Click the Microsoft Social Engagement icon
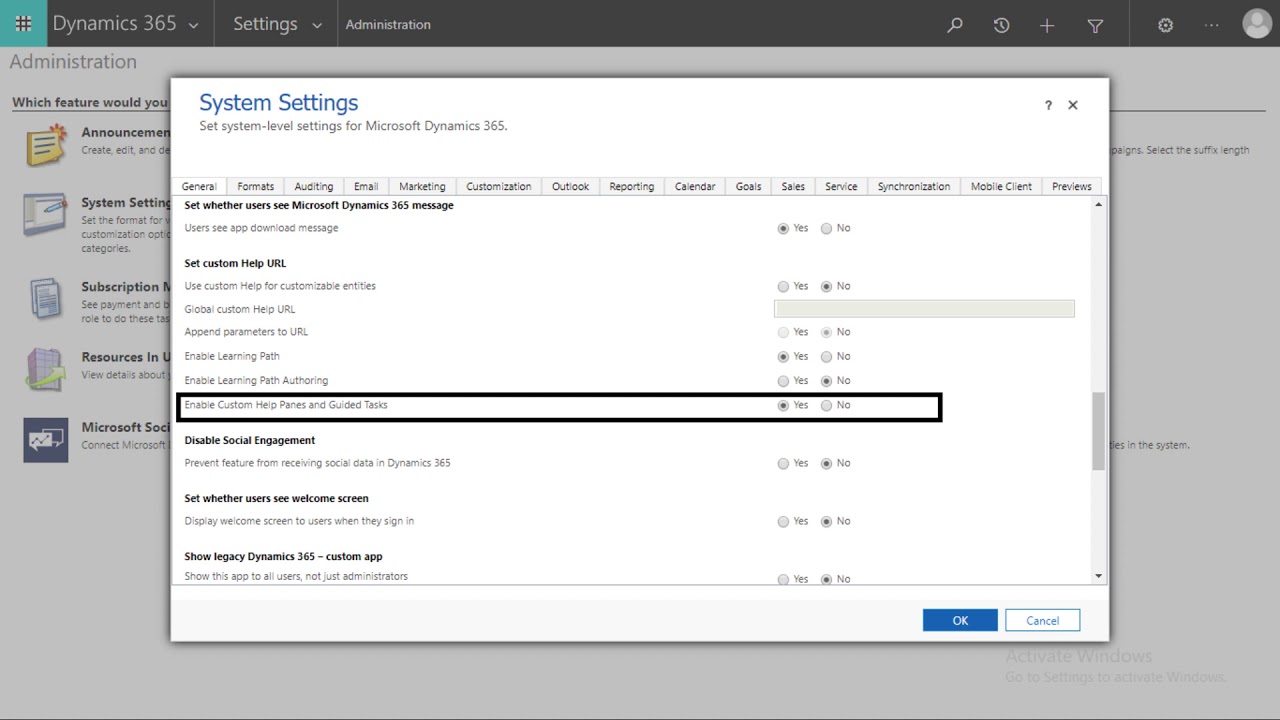 pyautogui.click(x=46, y=440)
